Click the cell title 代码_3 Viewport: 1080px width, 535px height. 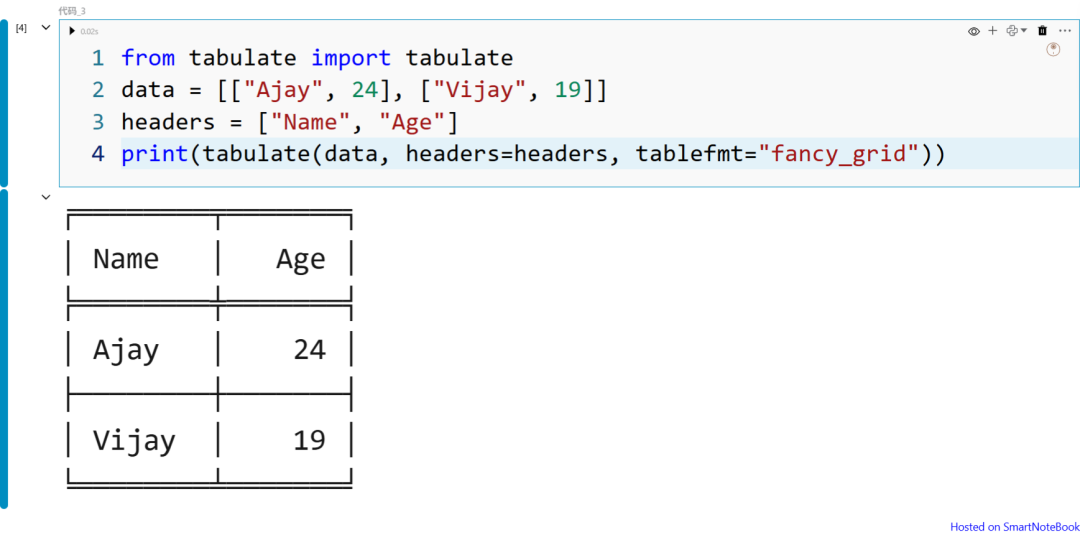[x=72, y=11]
